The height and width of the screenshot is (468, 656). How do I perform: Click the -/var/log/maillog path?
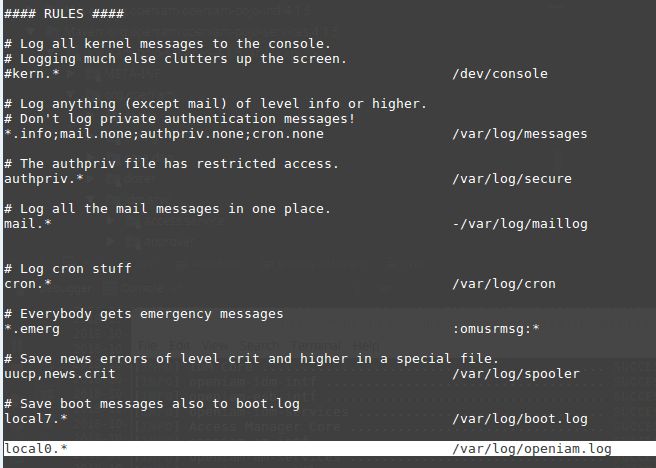pyautogui.click(x=519, y=224)
